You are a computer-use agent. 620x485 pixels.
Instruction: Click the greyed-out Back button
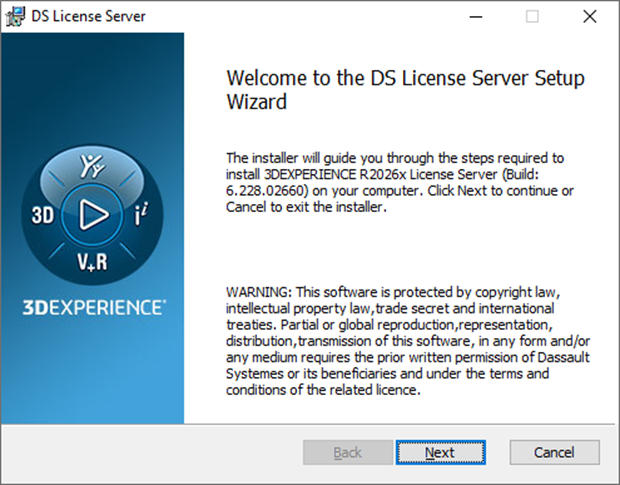click(x=347, y=452)
